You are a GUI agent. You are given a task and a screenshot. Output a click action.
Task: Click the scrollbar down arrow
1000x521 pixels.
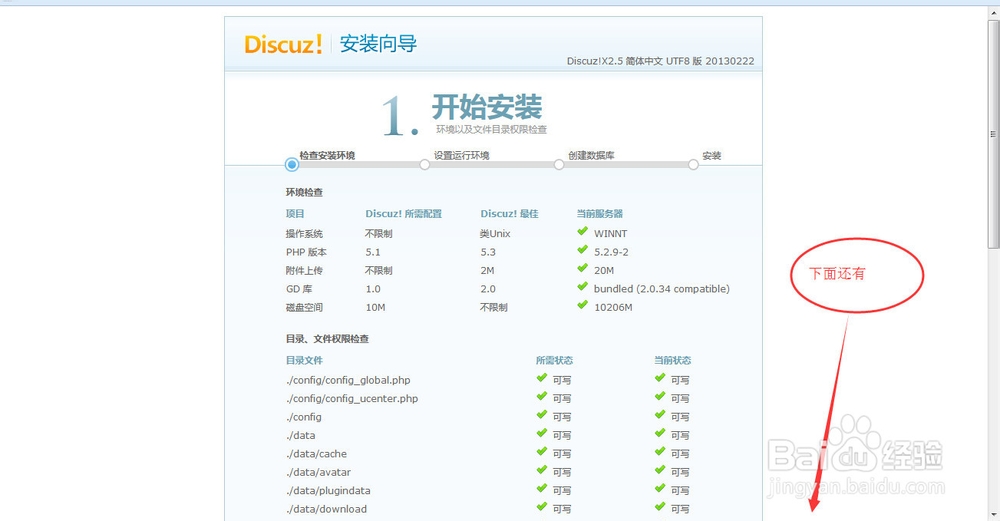993,514
